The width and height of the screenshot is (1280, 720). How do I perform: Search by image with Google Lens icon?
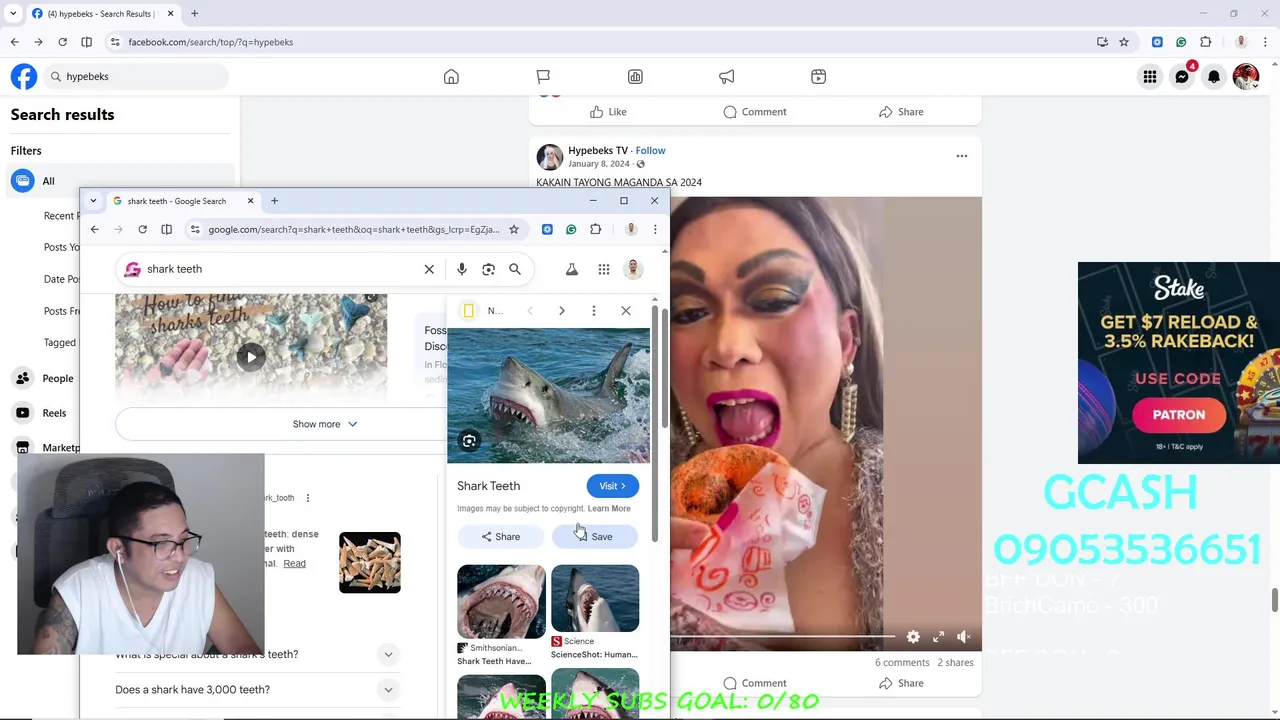coord(488,269)
